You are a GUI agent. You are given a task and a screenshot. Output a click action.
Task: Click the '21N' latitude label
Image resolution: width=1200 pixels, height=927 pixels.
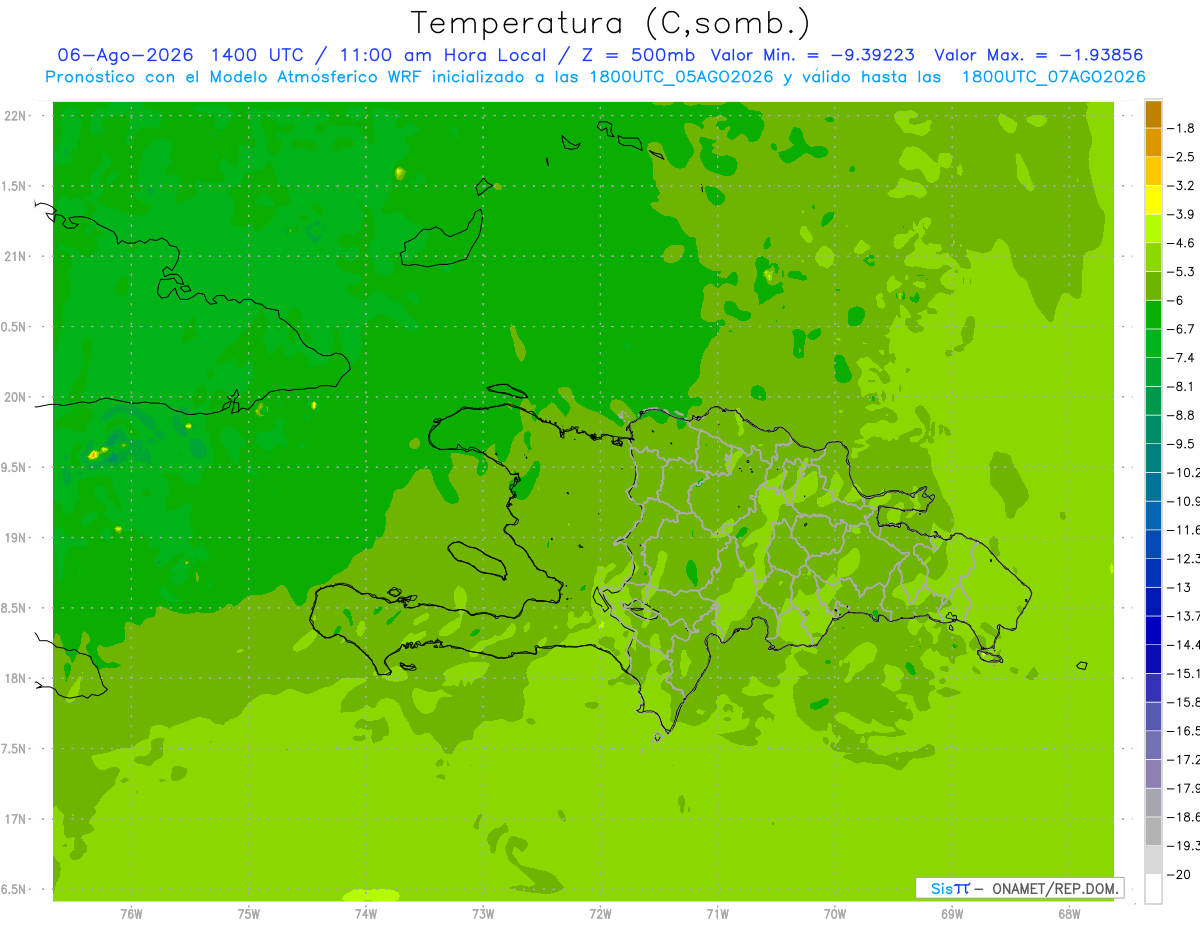click(x=16, y=257)
